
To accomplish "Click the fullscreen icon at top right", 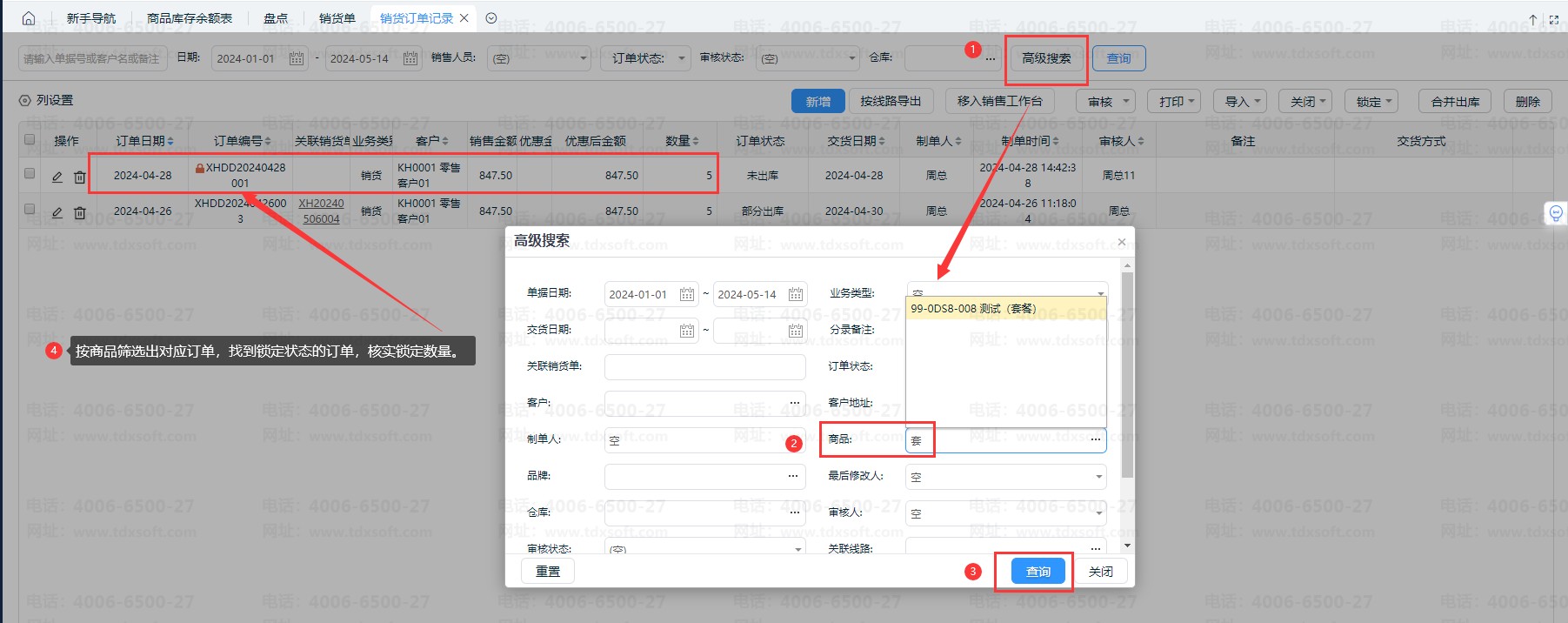I will point(1554,19).
